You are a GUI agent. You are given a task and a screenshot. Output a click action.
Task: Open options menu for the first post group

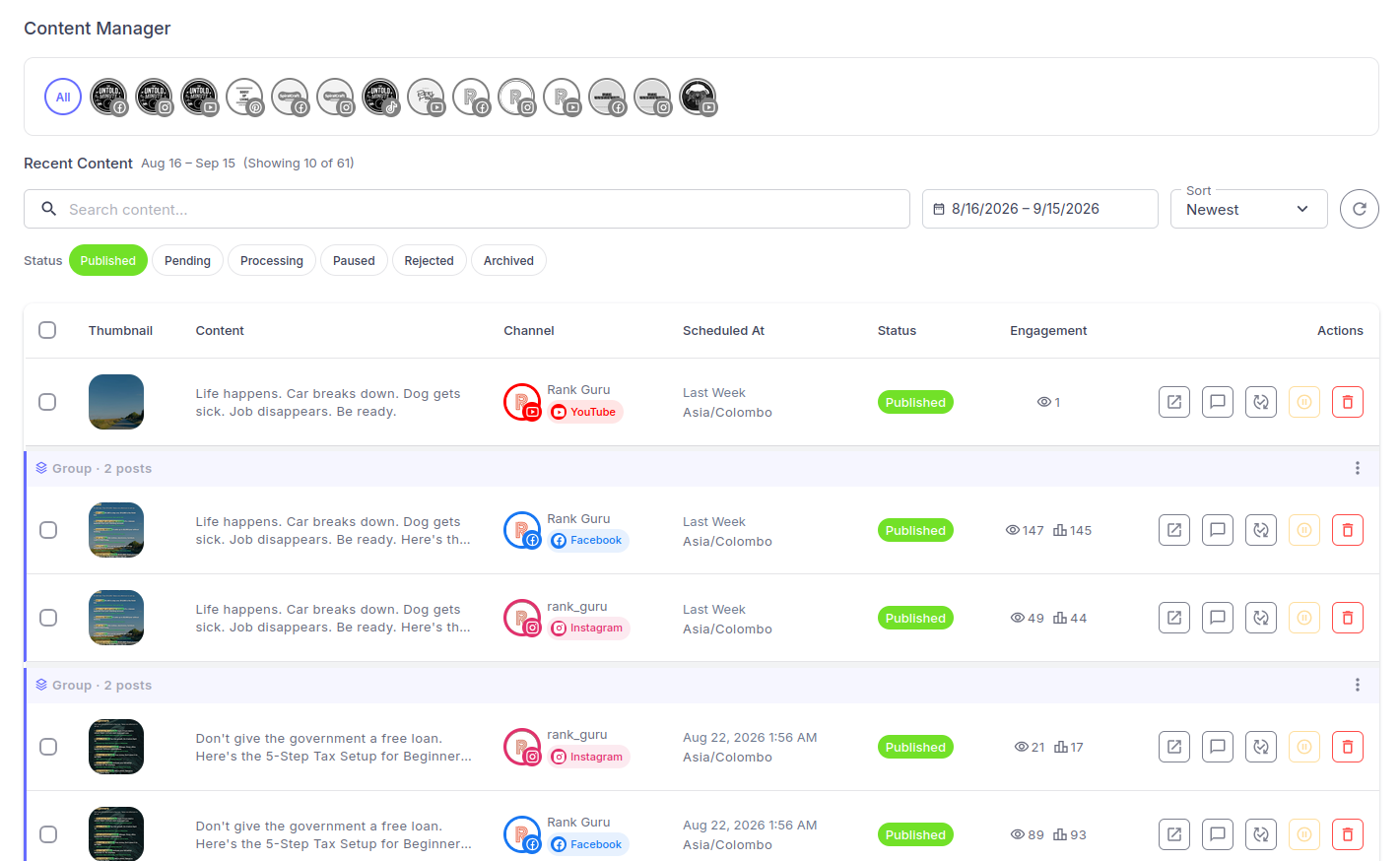point(1358,468)
